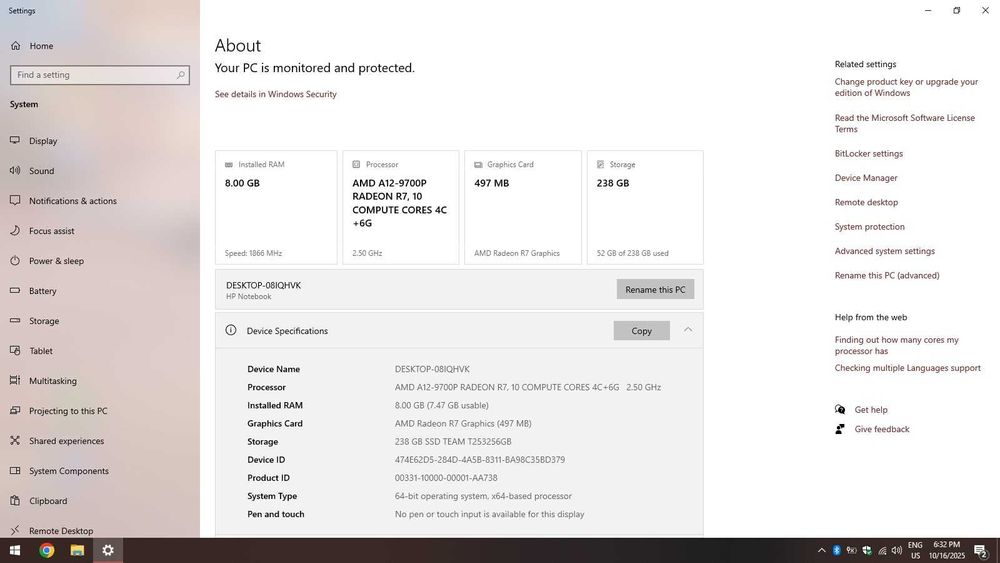Open Google Chrome from the taskbar

[x=47, y=550]
